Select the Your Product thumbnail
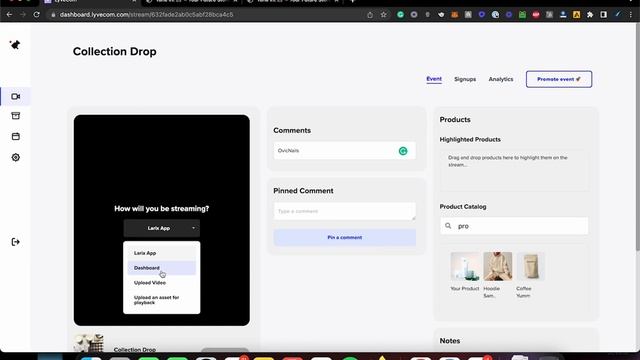 pos(465,266)
